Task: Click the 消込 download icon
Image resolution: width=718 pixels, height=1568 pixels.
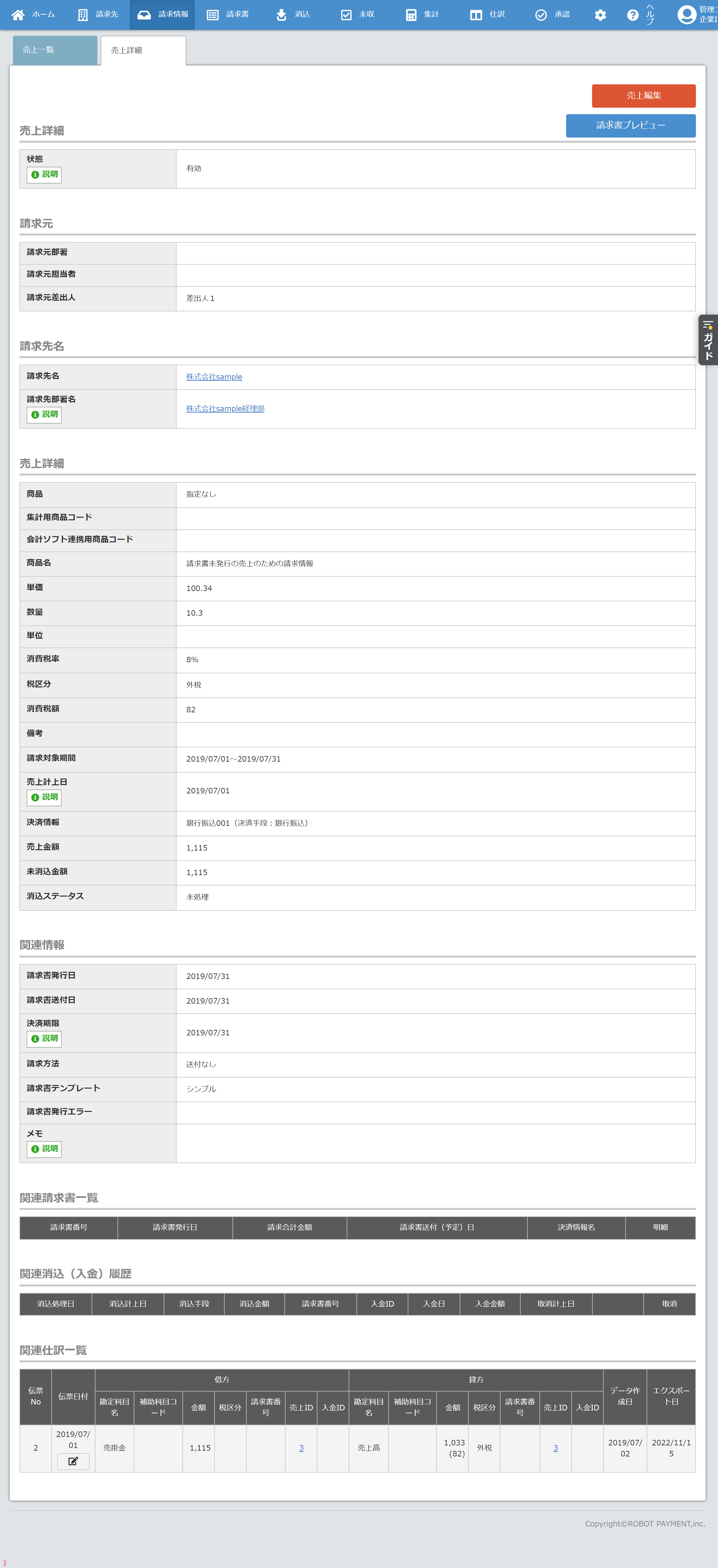Action: [x=281, y=15]
